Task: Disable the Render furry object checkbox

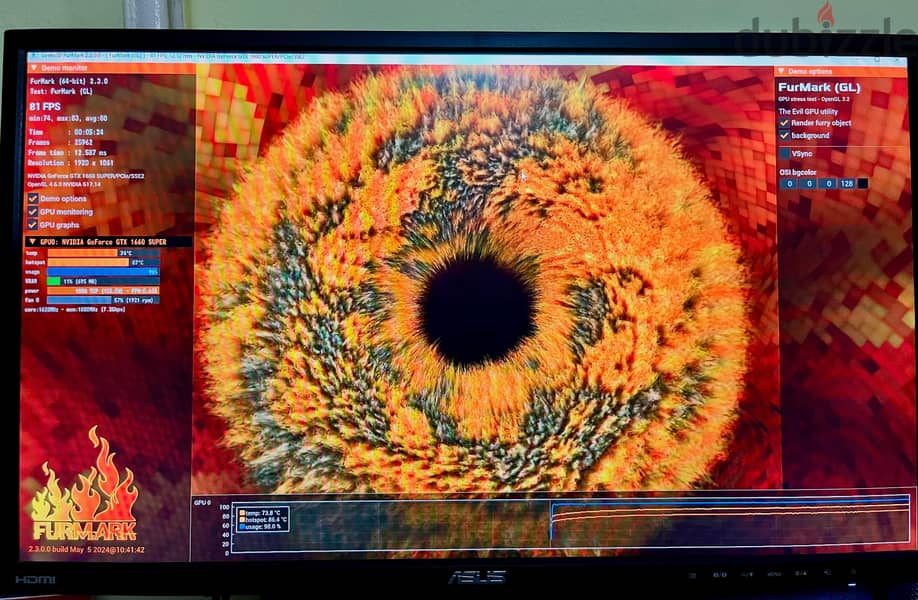Action: pyautogui.click(x=785, y=123)
